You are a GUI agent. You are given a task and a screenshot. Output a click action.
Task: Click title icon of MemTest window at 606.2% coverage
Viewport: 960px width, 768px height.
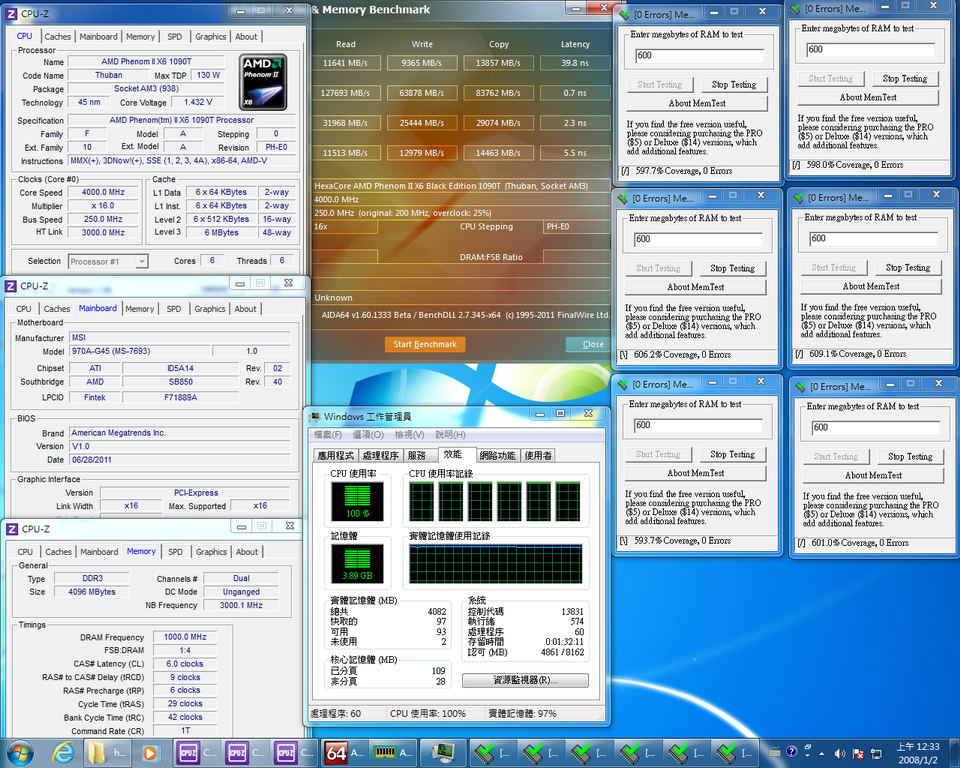click(x=623, y=198)
